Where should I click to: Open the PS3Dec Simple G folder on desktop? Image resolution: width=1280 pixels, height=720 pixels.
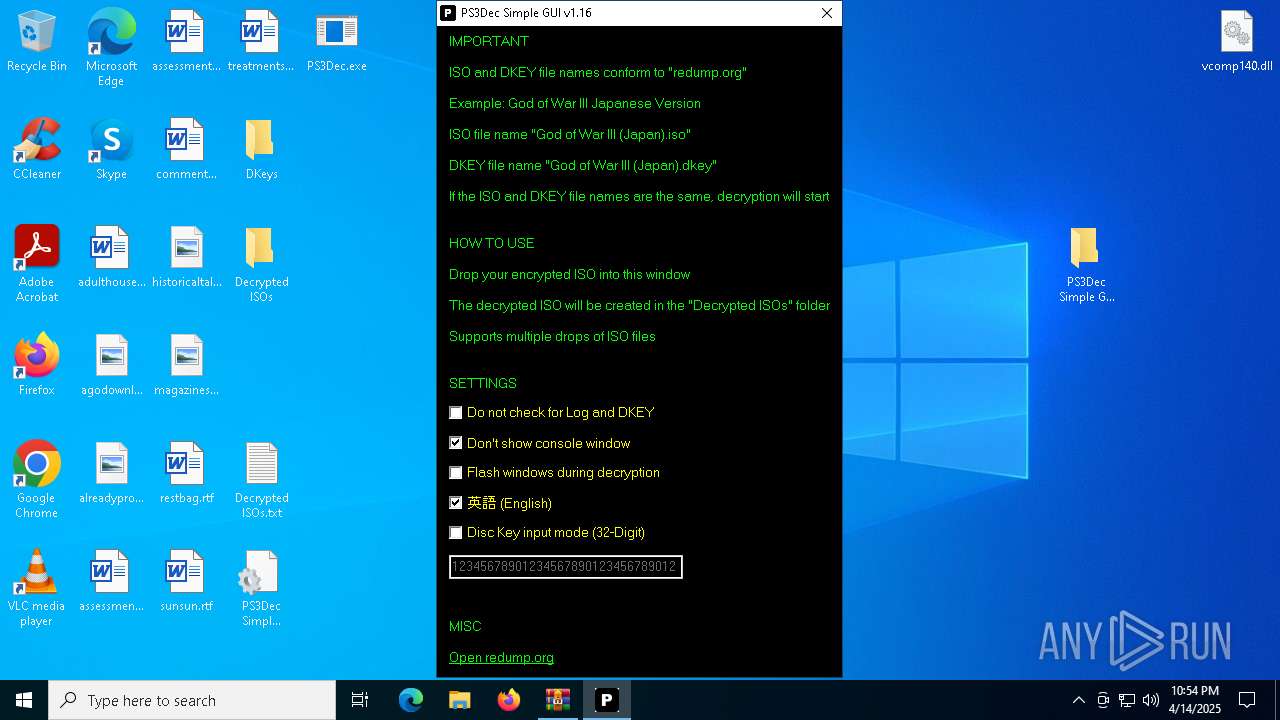coord(1086,264)
